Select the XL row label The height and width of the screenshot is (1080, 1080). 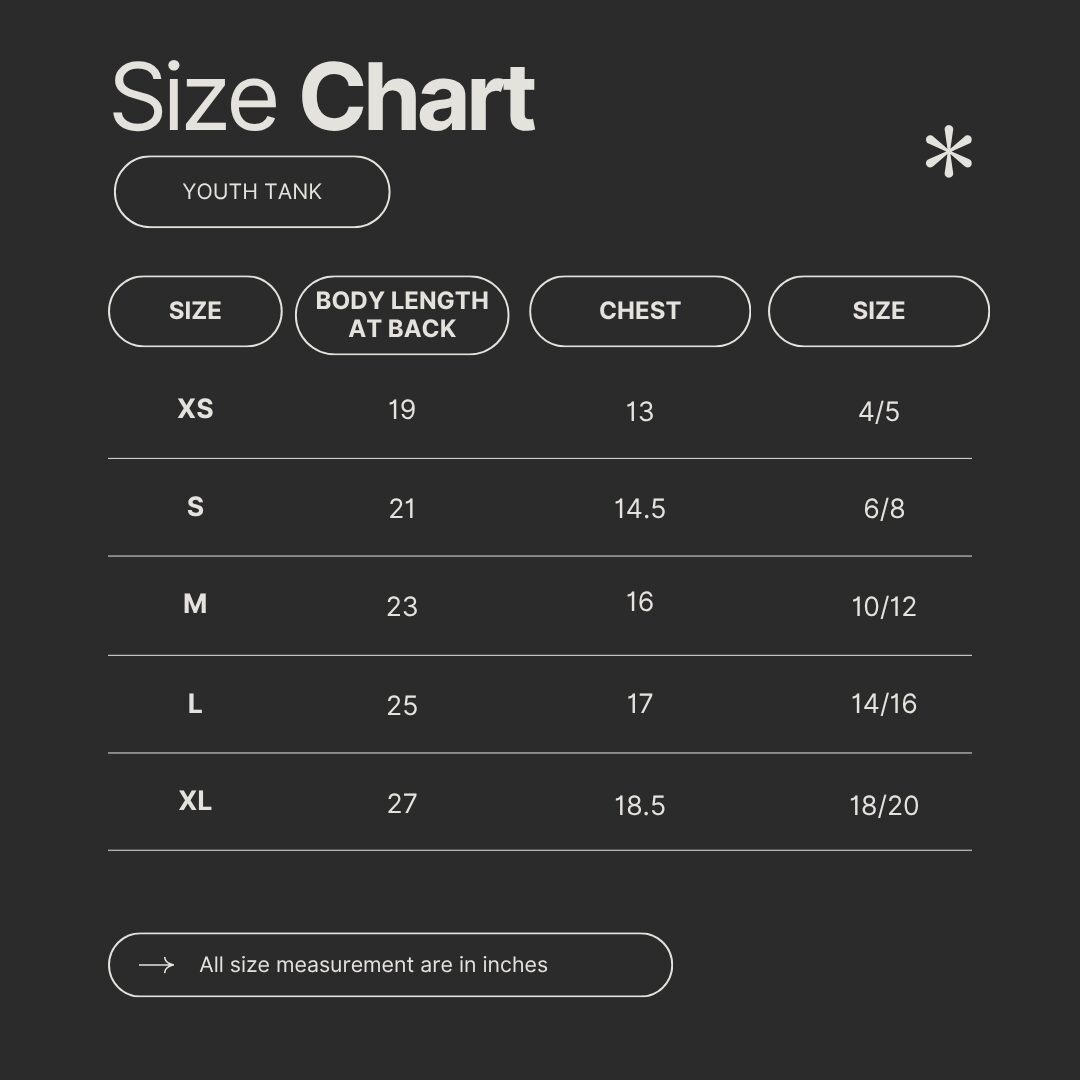195,801
